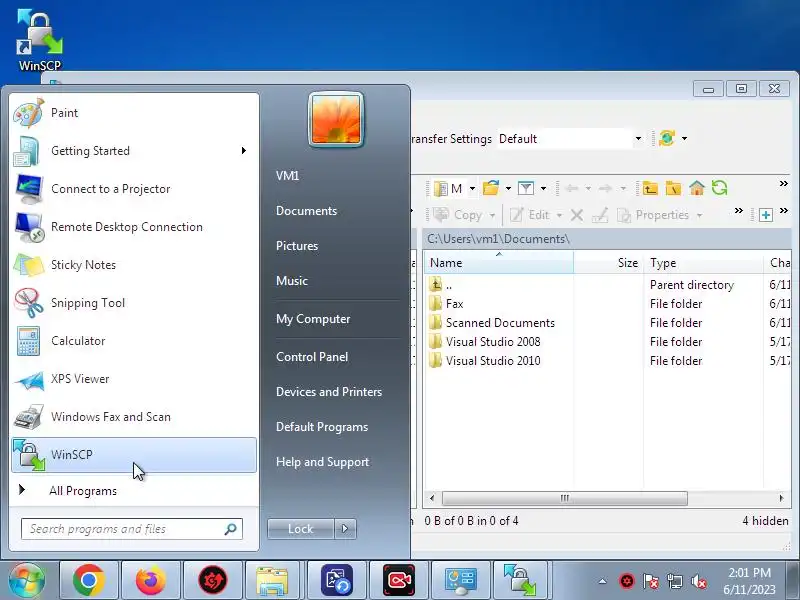800x600 pixels.
Task: Click '4 hidden' in WinSCP status bar
Action: point(765,521)
